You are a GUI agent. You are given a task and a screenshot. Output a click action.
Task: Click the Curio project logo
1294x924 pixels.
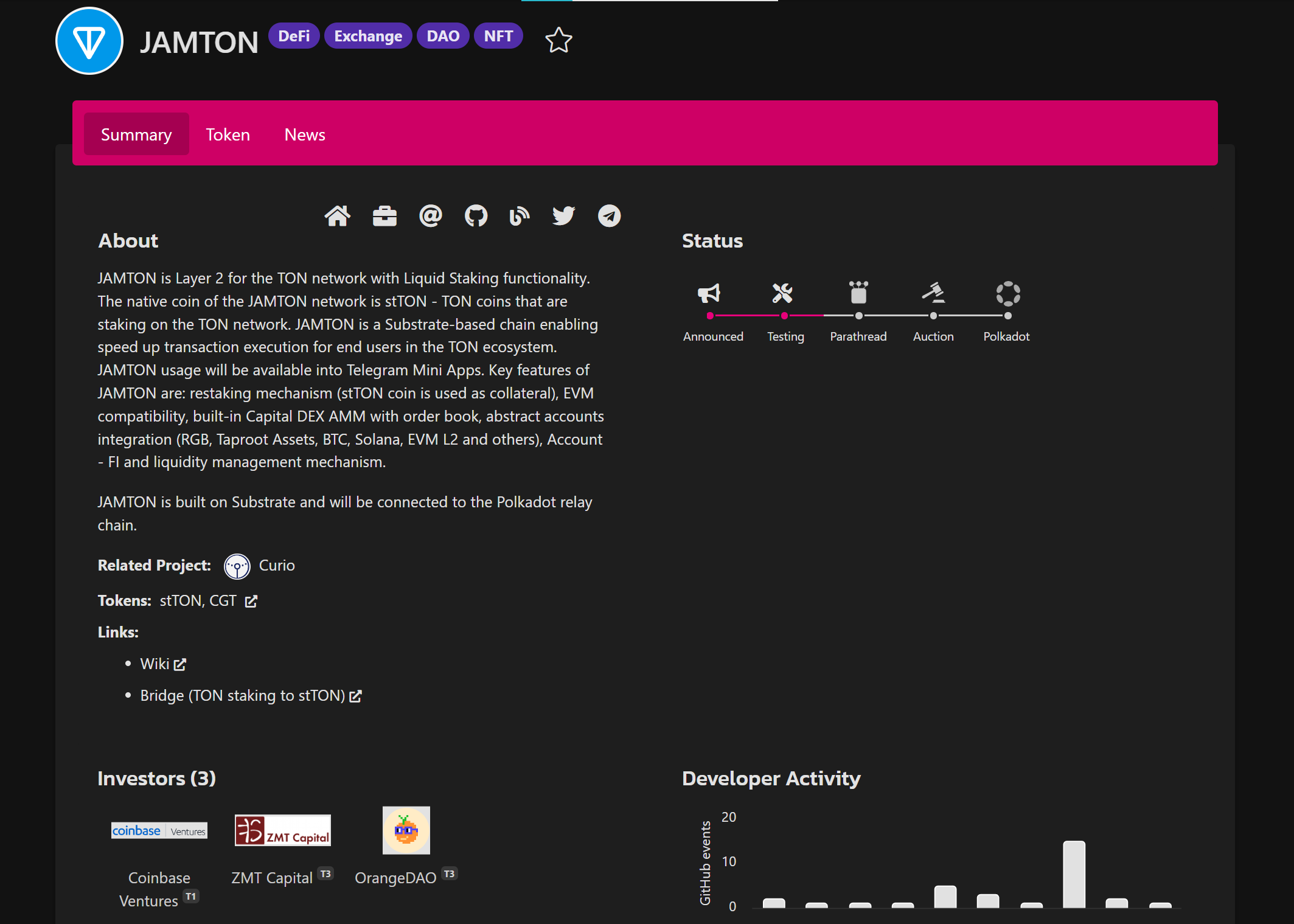pos(237,566)
